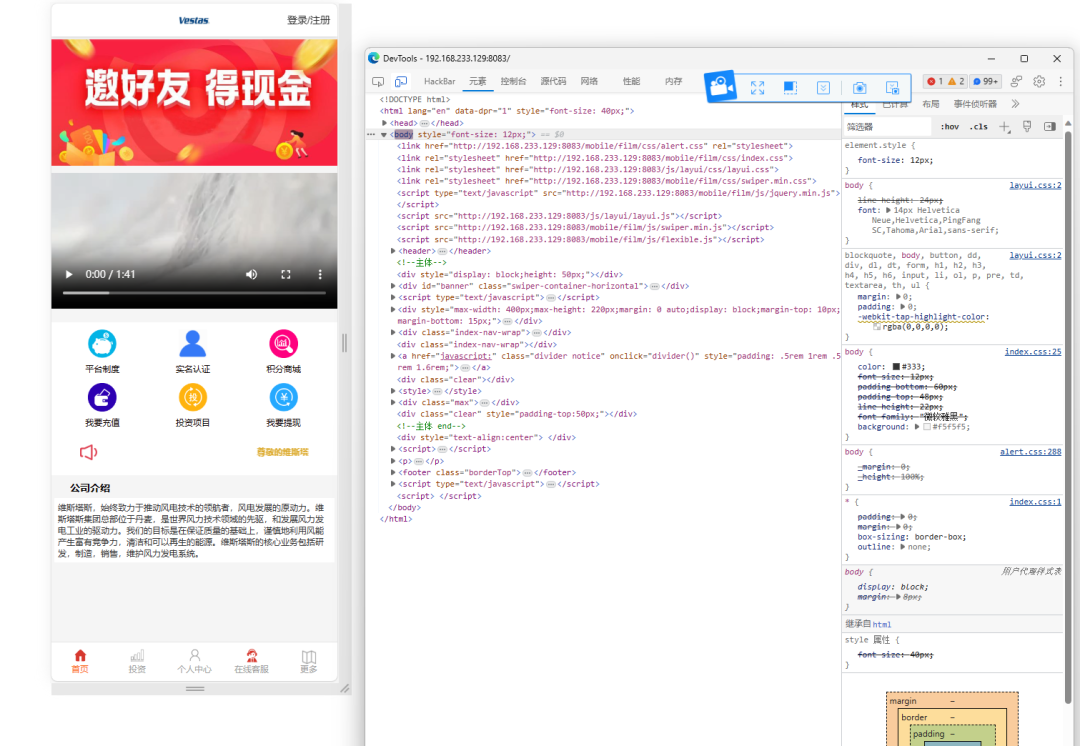The height and width of the screenshot is (746, 1080).
Task: Click the 筛选器 filter input field
Action: click(x=887, y=127)
